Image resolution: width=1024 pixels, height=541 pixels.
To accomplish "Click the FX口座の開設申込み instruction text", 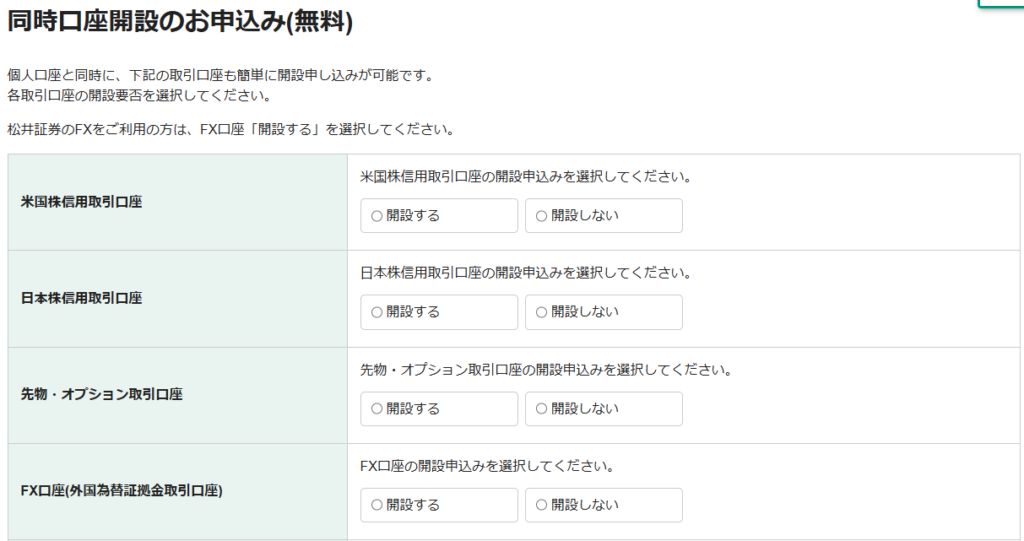I will coord(486,466).
